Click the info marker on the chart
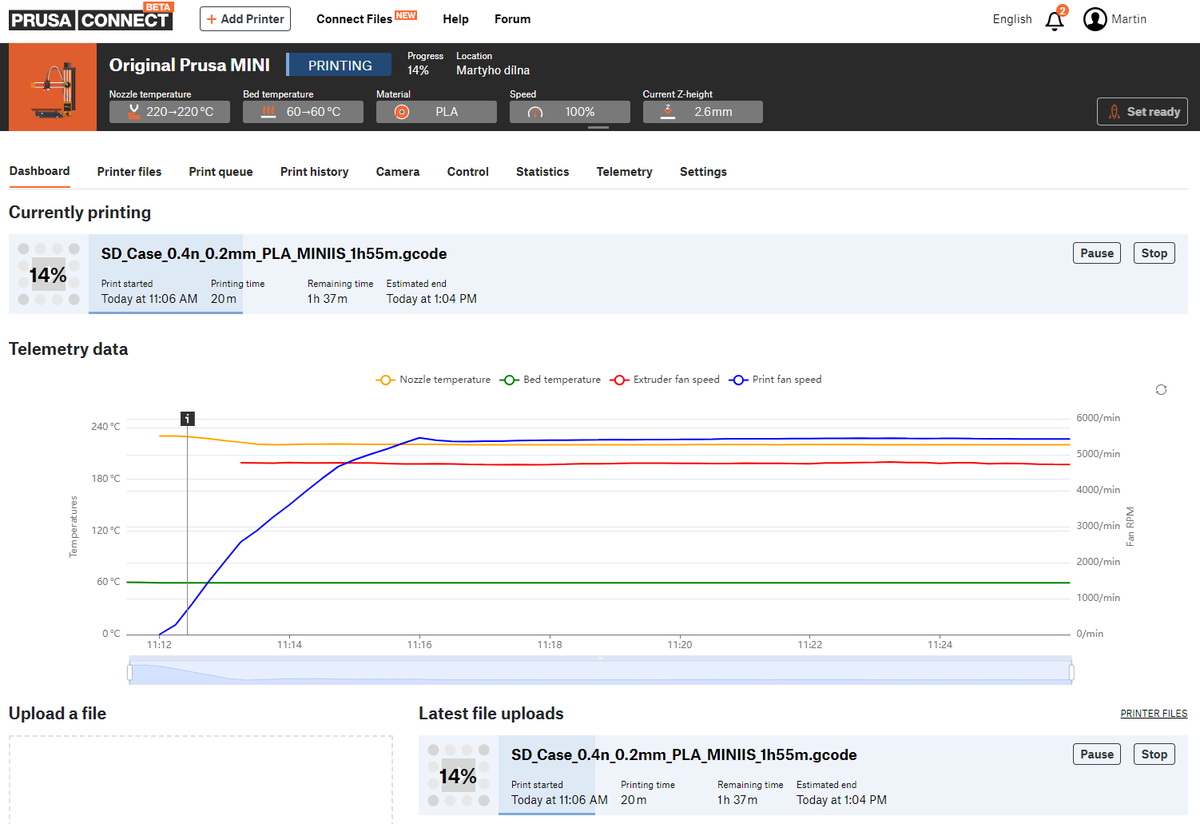The image size is (1200, 824). click(187, 418)
